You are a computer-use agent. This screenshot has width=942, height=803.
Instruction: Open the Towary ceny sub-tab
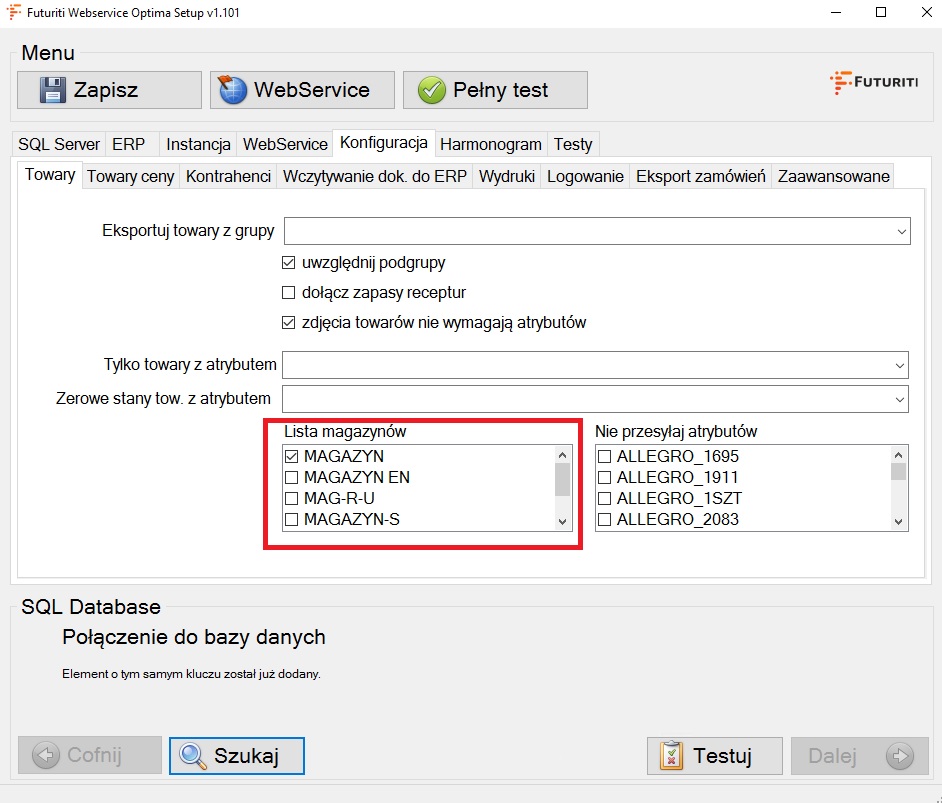pyautogui.click(x=130, y=176)
